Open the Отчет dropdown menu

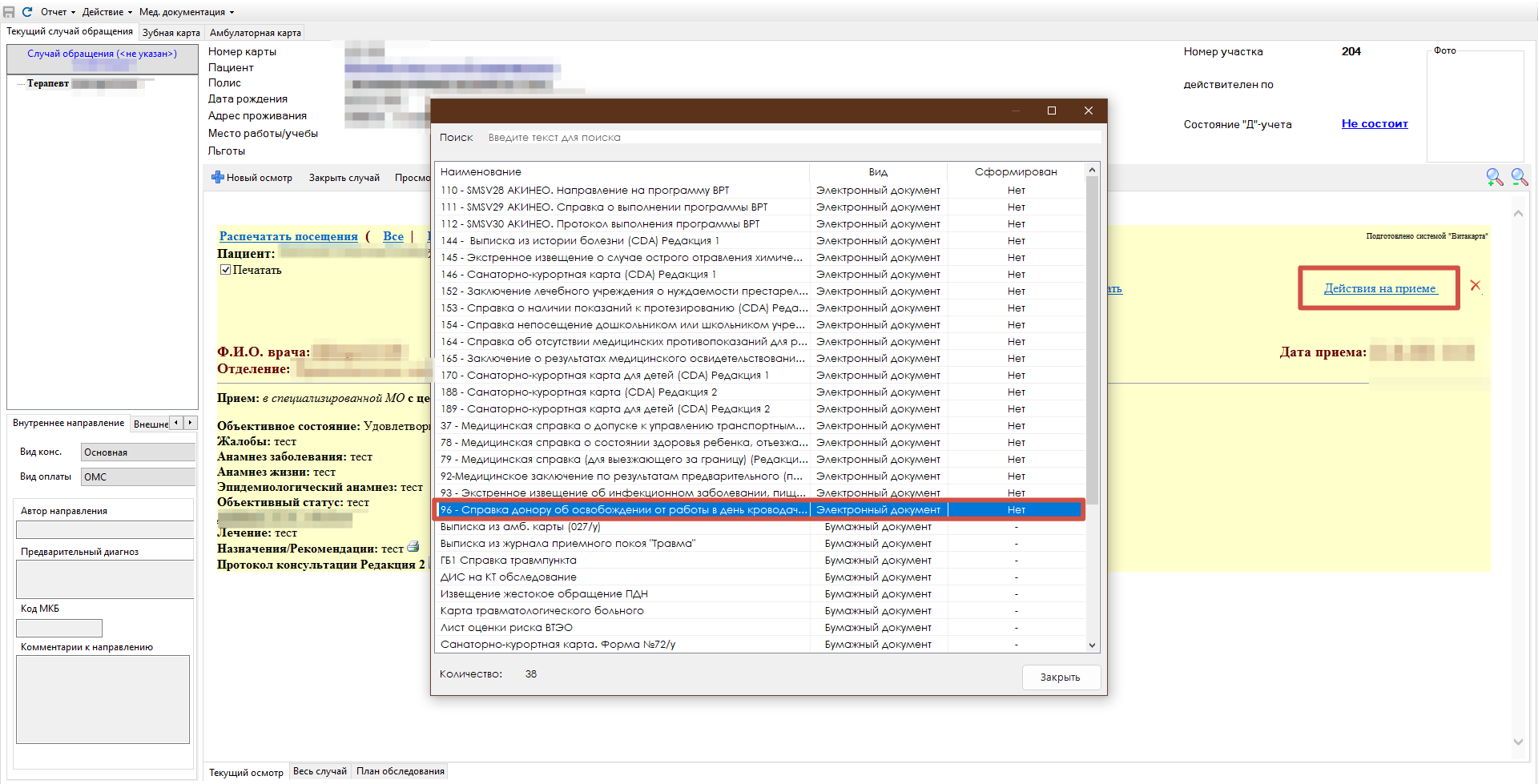click(58, 12)
